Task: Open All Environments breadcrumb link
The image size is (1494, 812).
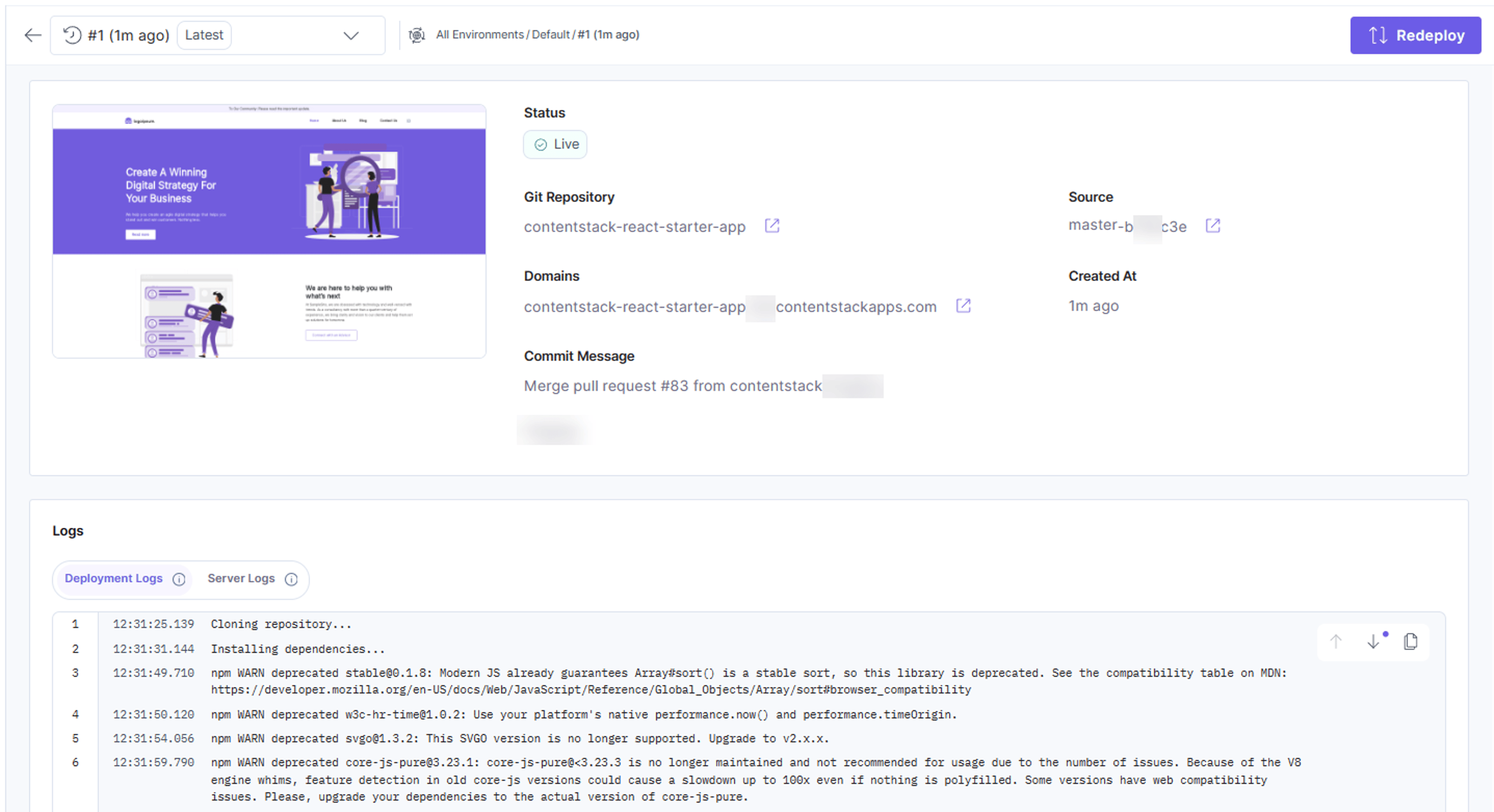Action: pyautogui.click(x=480, y=35)
